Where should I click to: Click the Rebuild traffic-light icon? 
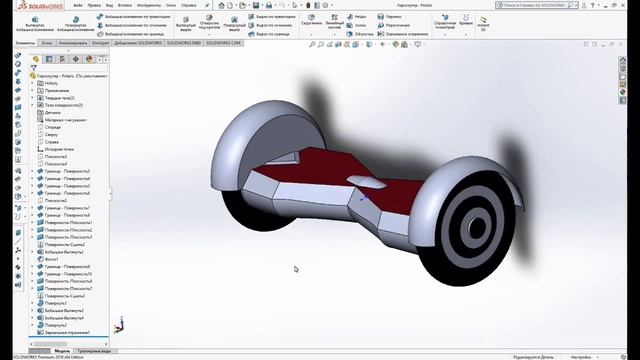308,5
